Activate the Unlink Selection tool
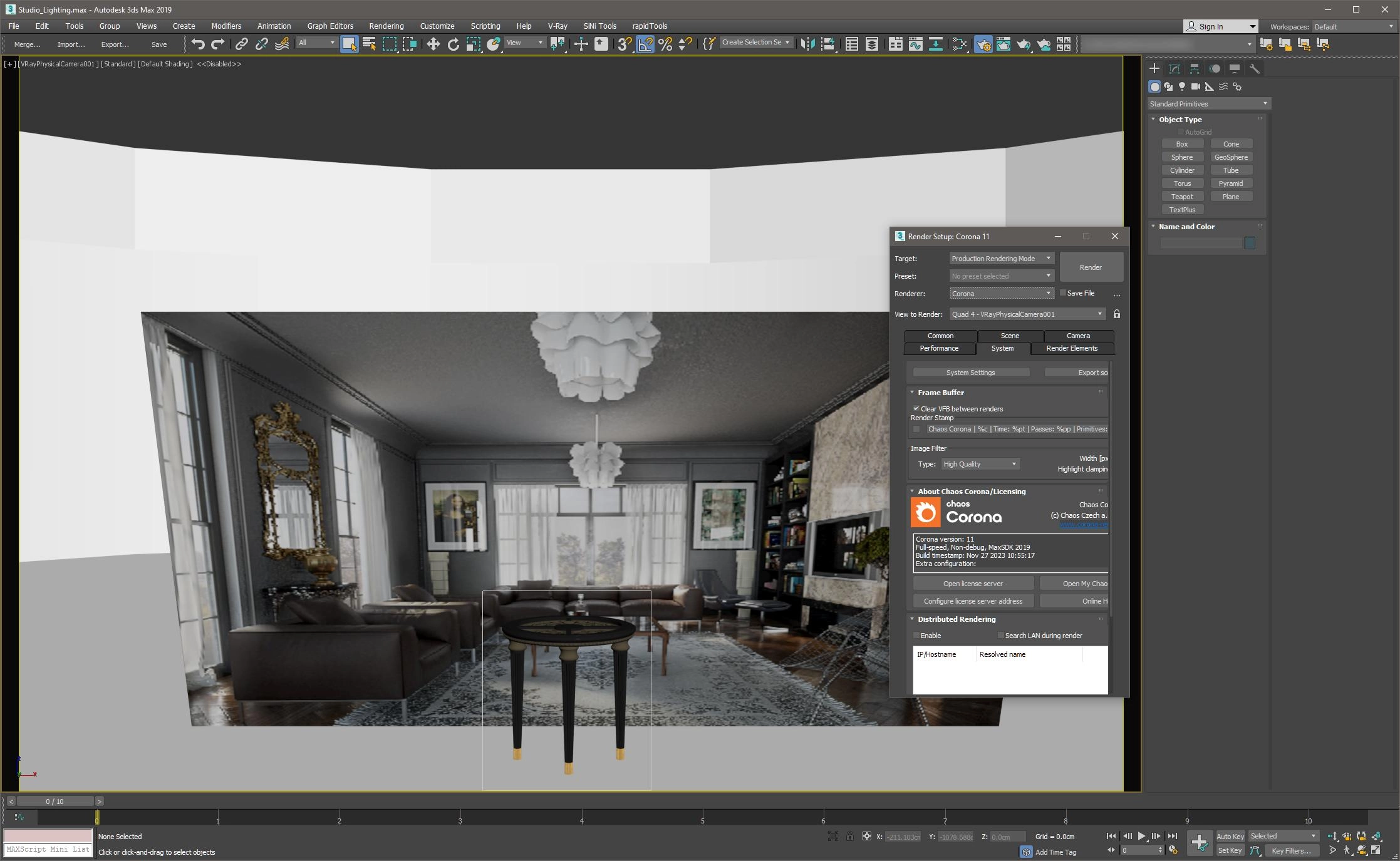Viewport: 1400px width, 861px height. tap(261, 44)
